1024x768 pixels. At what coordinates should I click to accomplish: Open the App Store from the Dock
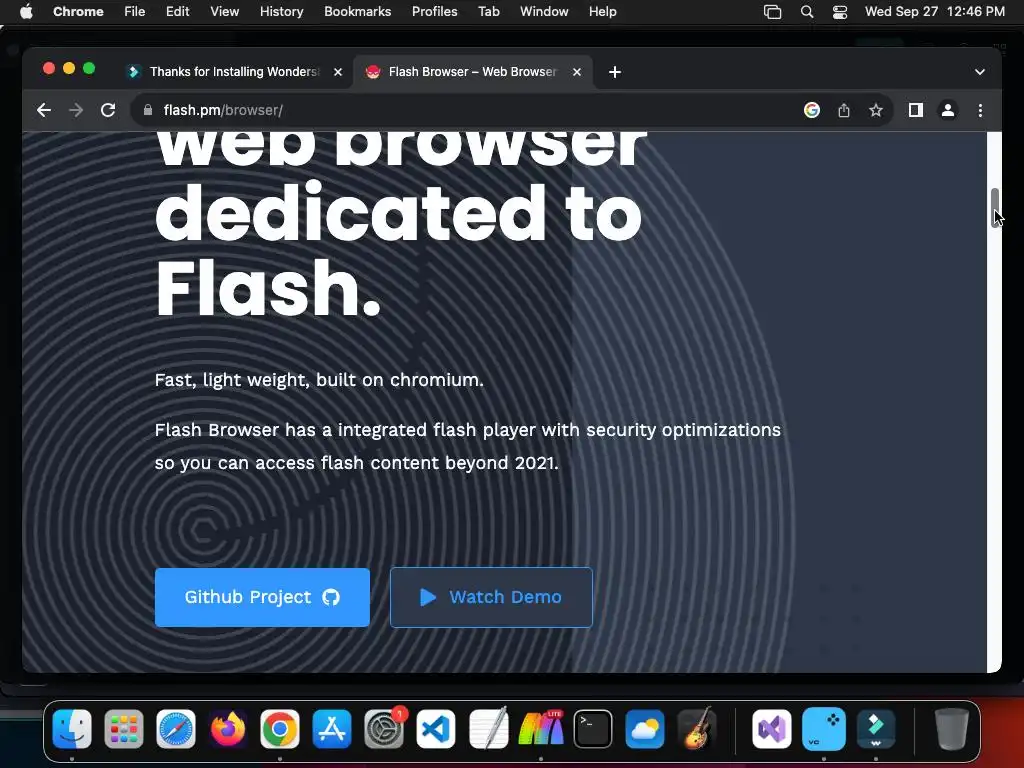[x=332, y=728]
